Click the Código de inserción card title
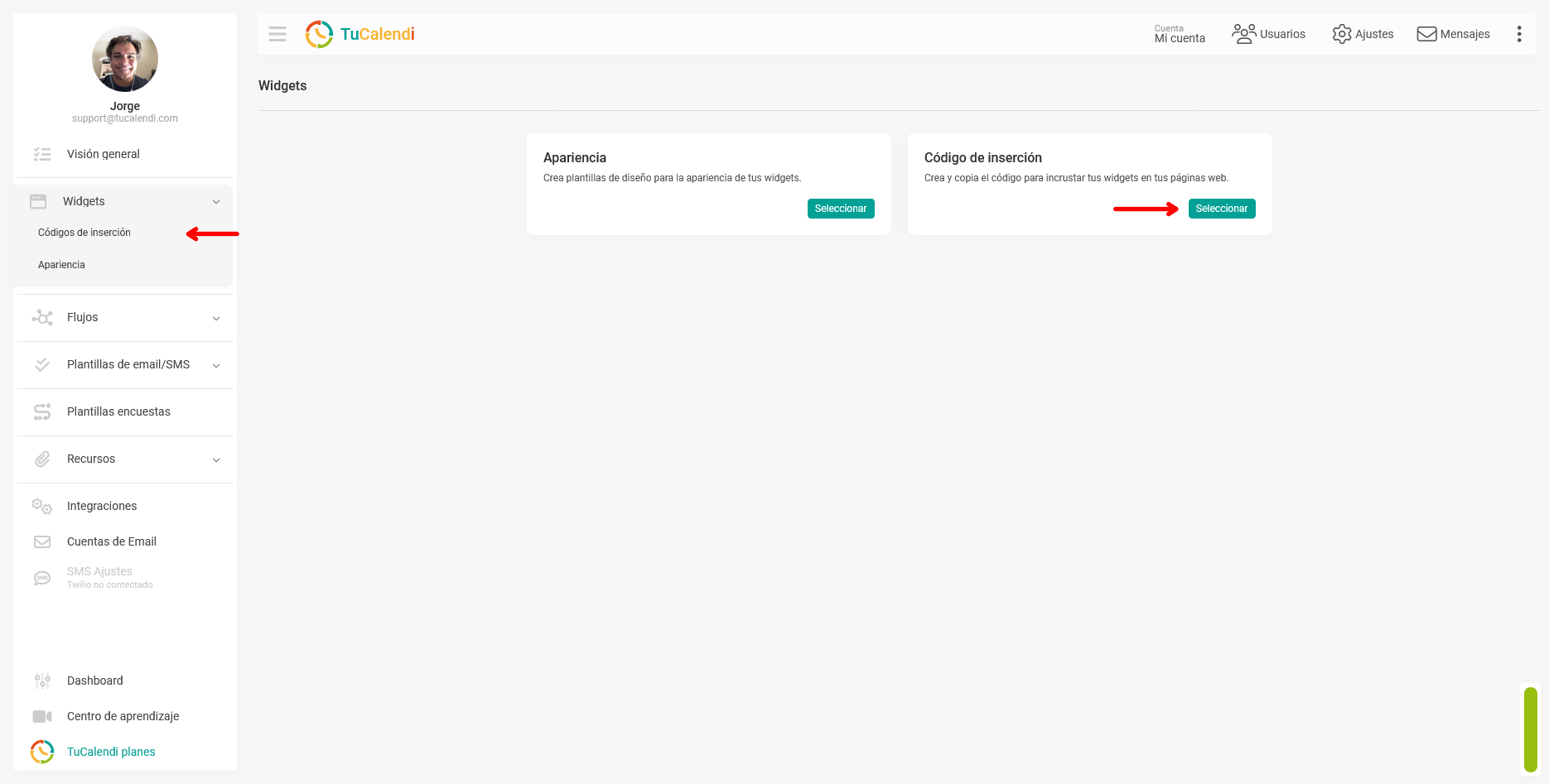Viewport: 1549px width, 784px height. 983,157
